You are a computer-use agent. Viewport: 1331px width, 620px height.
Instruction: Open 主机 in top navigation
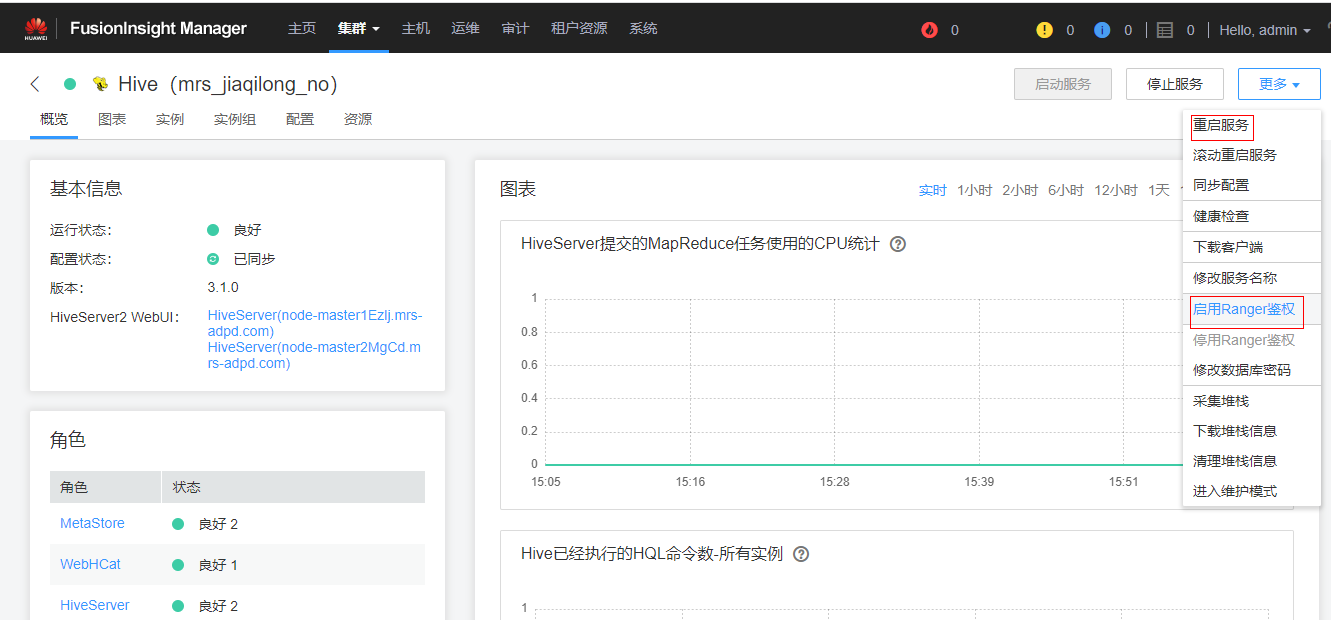click(x=416, y=29)
